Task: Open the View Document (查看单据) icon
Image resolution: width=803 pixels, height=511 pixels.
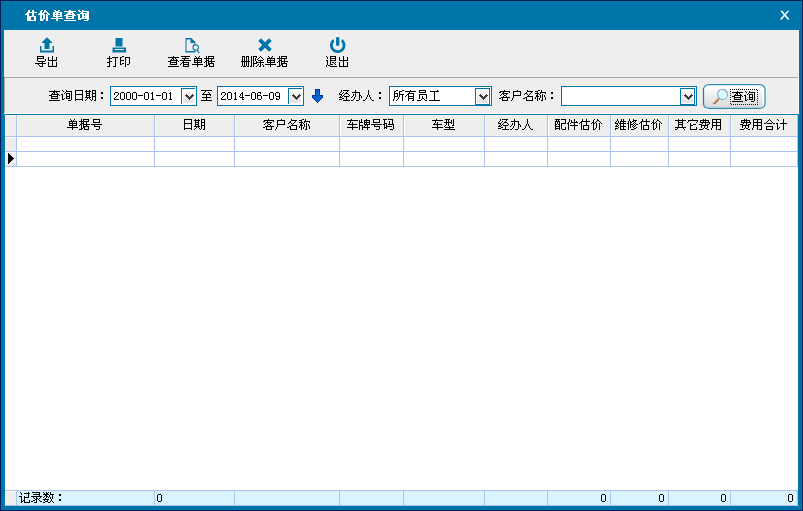Action: coord(191,46)
